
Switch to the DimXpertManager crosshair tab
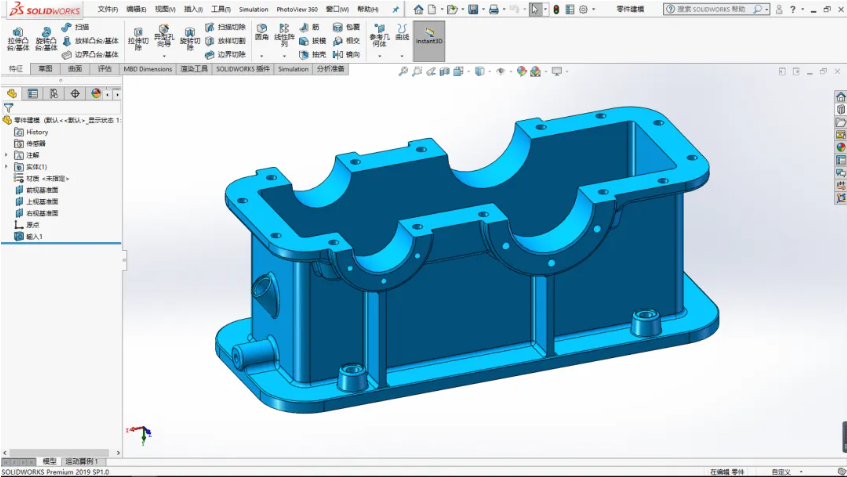tap(75, 93)
